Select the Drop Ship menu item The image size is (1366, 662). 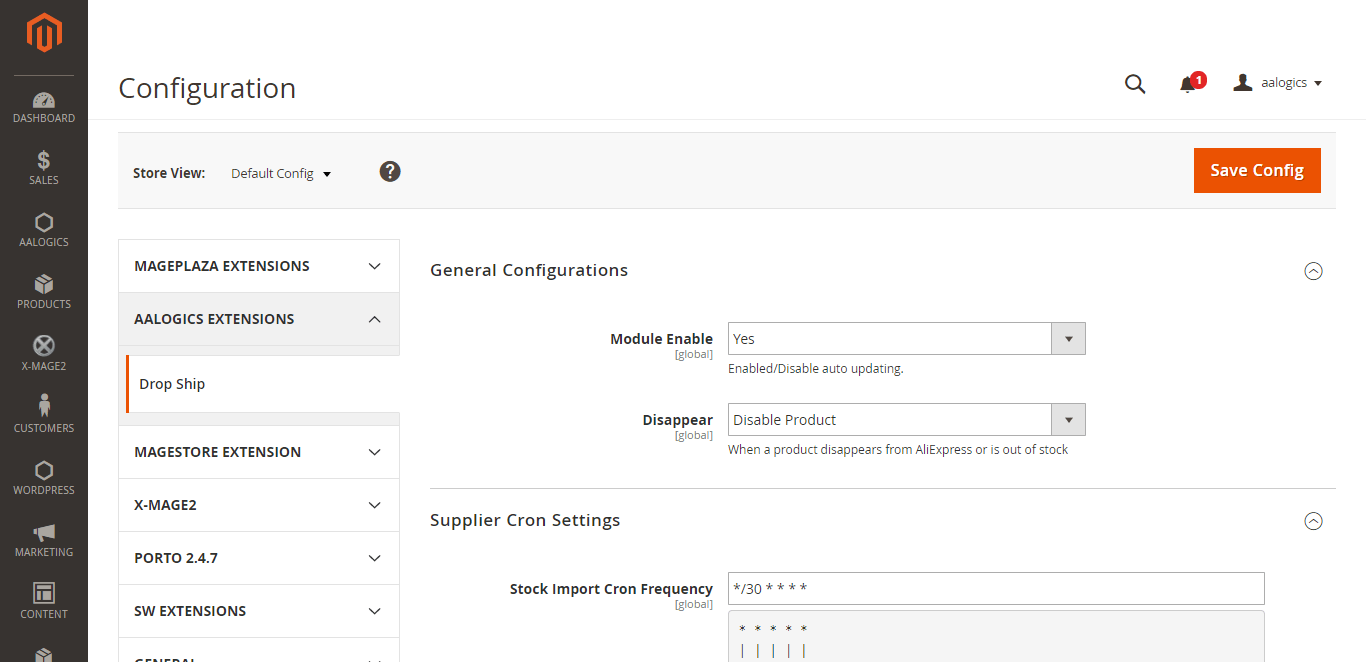(x=172, y=384)
